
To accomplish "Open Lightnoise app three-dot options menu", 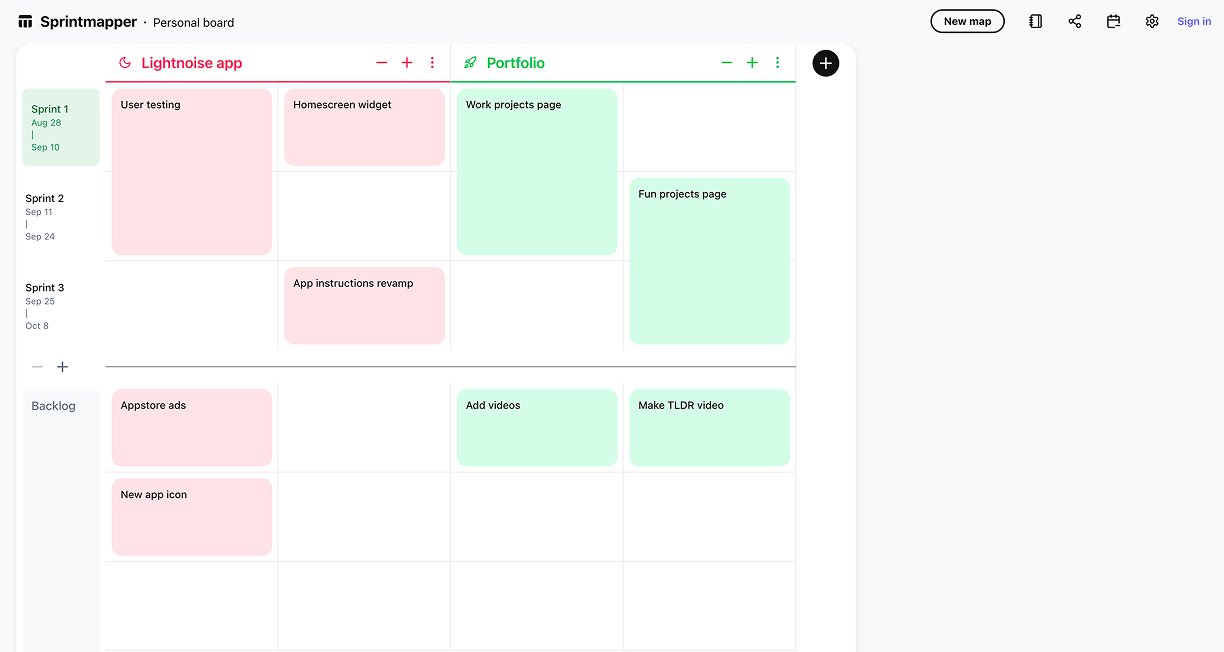I will [x=432, y=63].
